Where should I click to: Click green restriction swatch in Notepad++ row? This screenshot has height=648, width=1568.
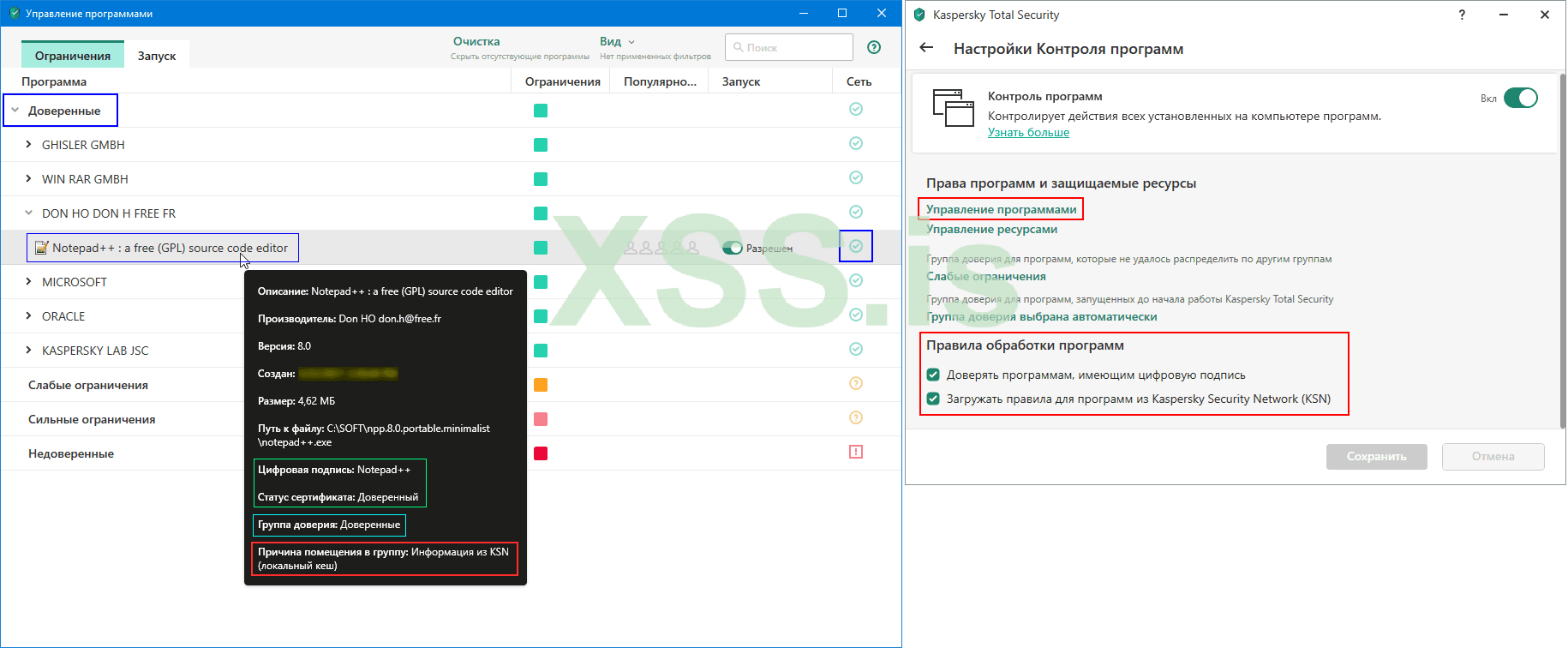click(541, 248)
